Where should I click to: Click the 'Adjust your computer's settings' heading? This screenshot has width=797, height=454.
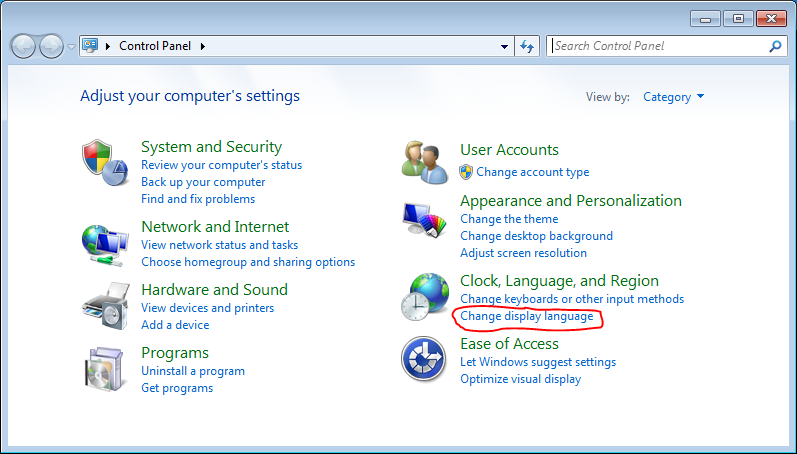tap(190, 96)
